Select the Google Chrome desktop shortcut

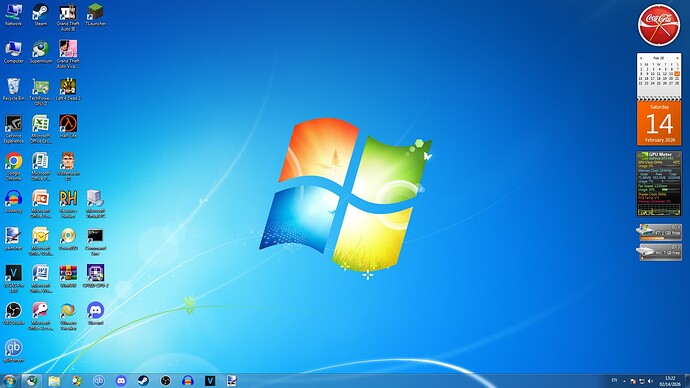[13, 167]
